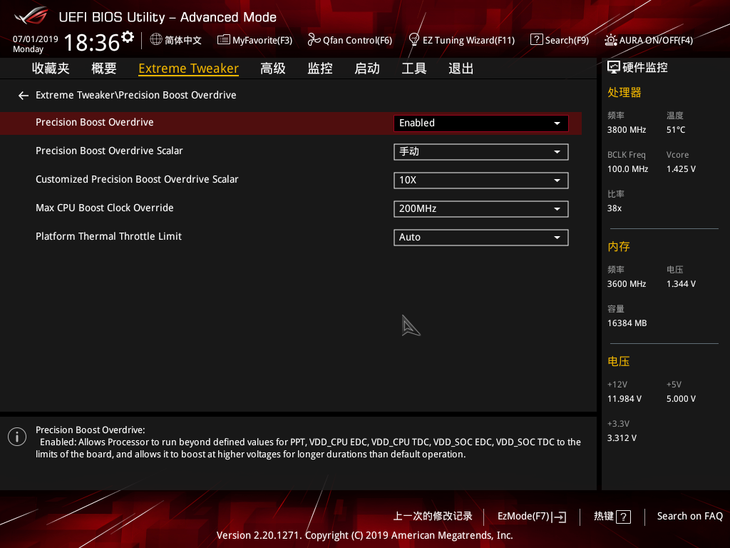Click the 1.344 V memory voltage value
Viewport: 730px width, 548px height.
click(681, 284)
